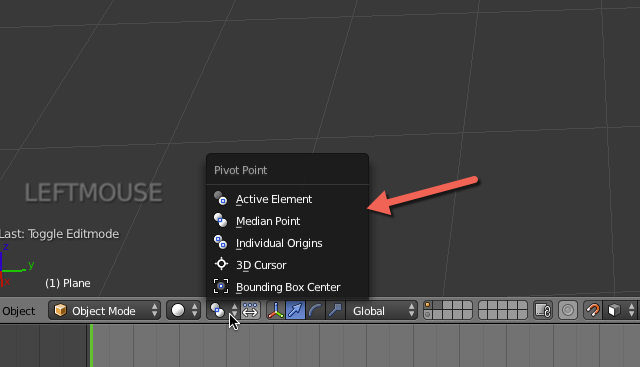
Task: Open the Global transform orientation dropdown
Action: coord(382,311)
